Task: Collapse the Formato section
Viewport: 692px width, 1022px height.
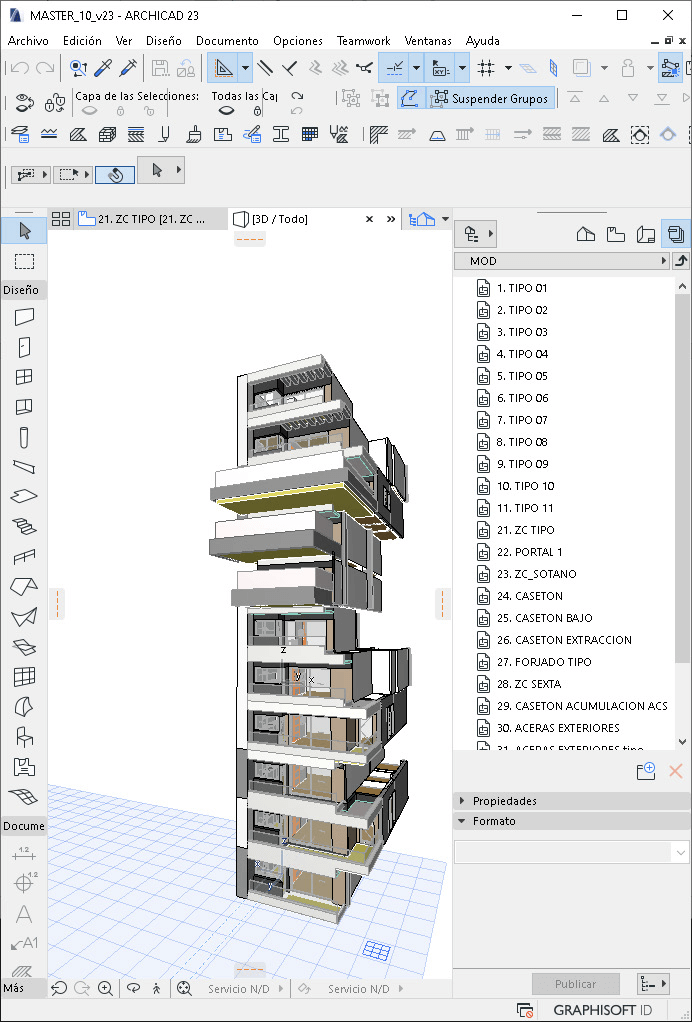Action: pos(463,821)
